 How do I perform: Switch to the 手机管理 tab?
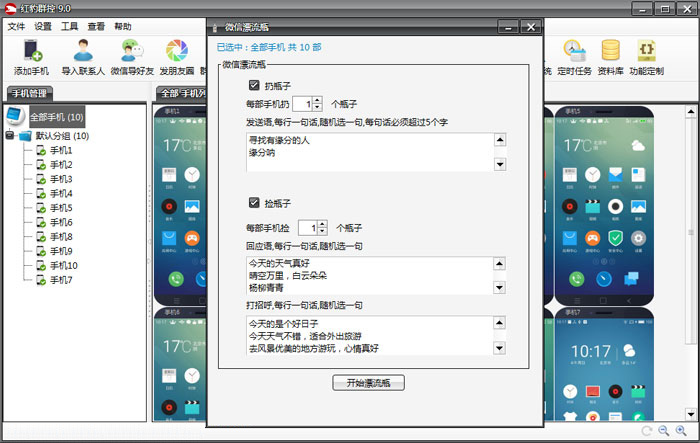29,93
